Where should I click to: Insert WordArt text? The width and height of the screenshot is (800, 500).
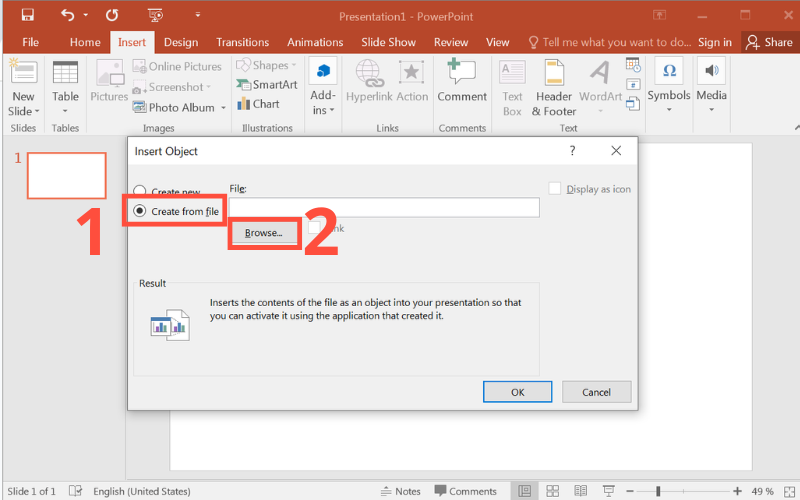[600, 82]
